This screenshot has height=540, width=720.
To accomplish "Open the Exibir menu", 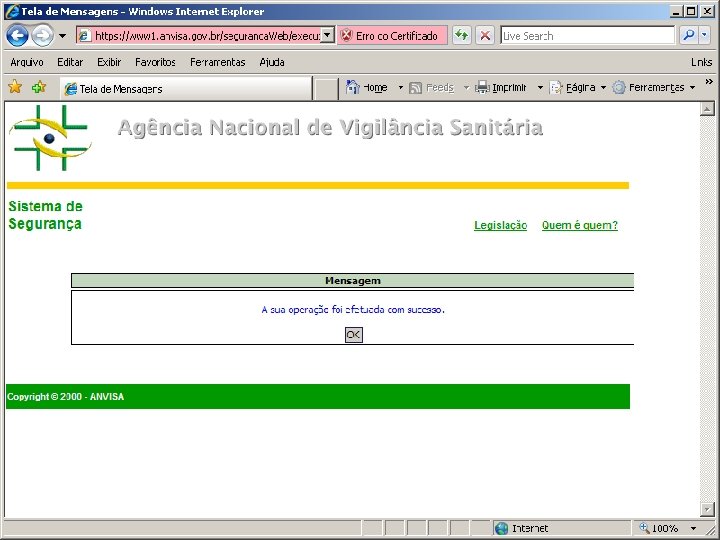I will 109,62.
